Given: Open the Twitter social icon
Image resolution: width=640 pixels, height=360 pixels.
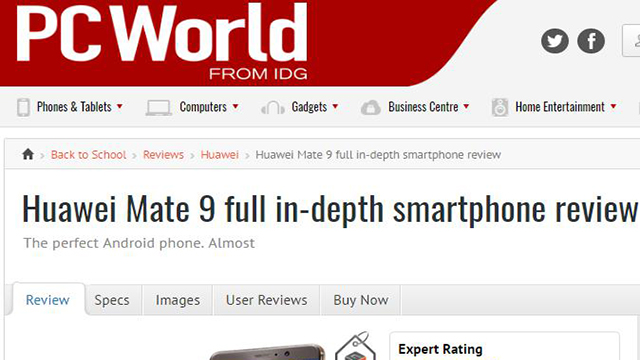Looking at the screenshot, I should [x=555, y=41].
